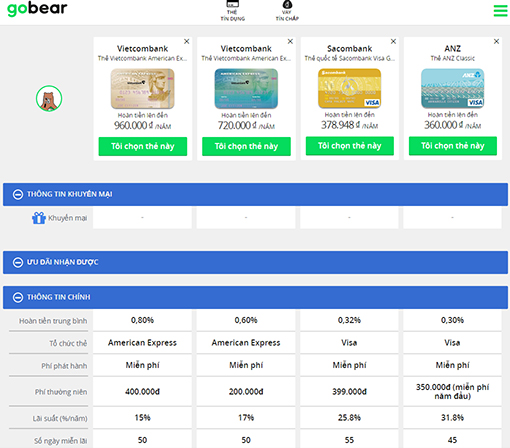Click the 350.000đ miễn phí năm đầu cell
Viewport: 510px width, 448px height.
pyautogui.click(x=452, y=392)
